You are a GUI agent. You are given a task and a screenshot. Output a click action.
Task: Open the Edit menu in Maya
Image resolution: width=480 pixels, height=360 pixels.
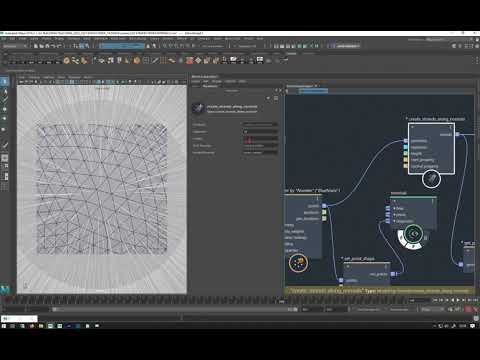(x=12, y=39)
